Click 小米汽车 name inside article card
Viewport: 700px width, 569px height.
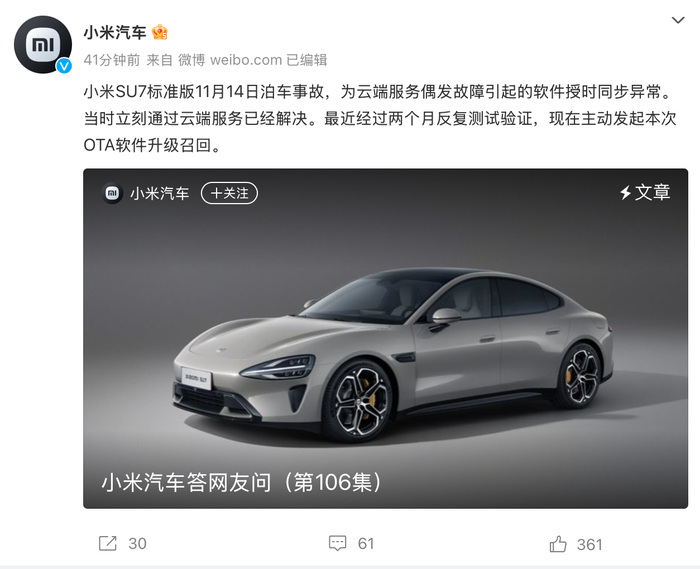tap(160, 193)
